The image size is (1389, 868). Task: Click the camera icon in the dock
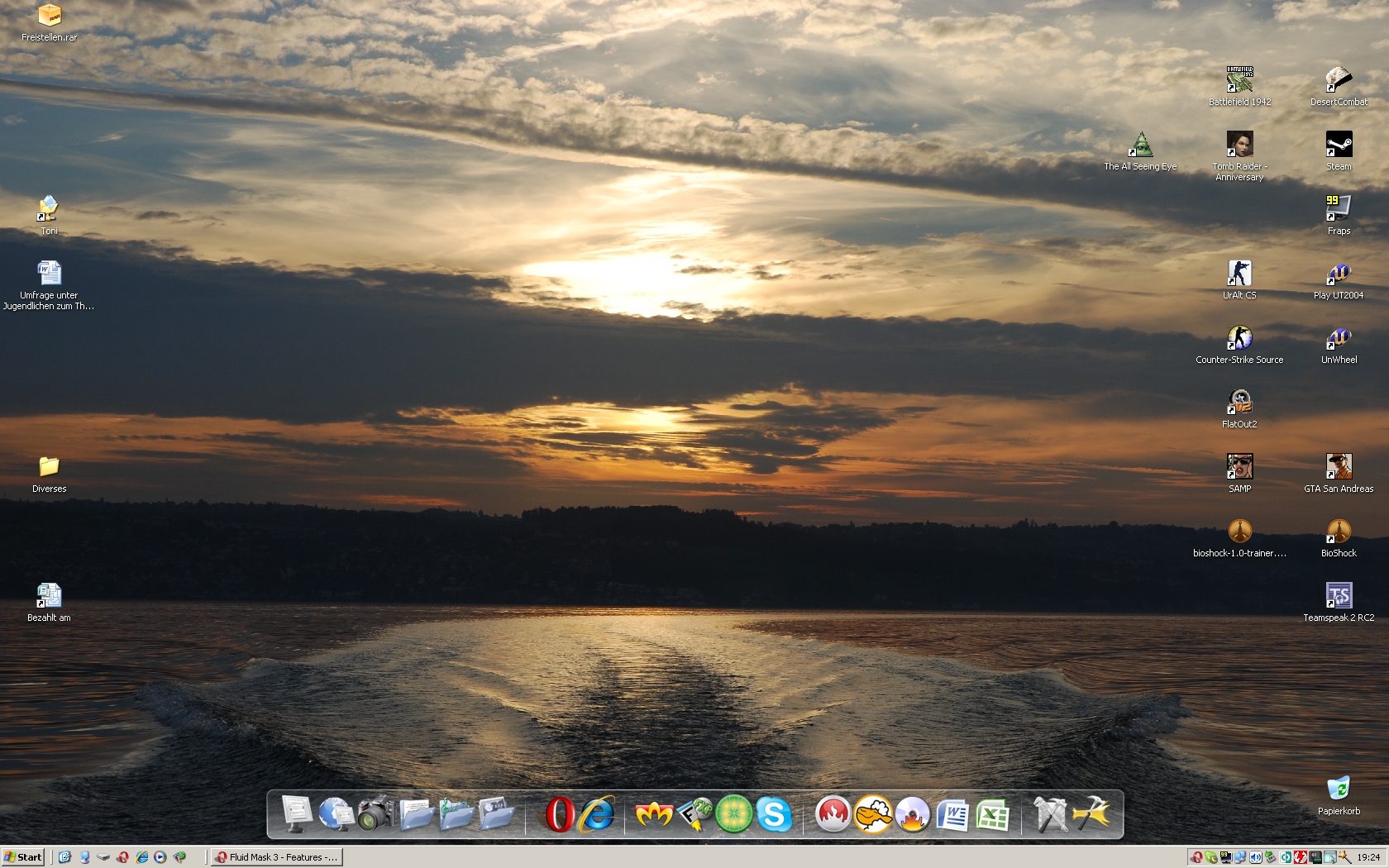click(x=376, y=814)
